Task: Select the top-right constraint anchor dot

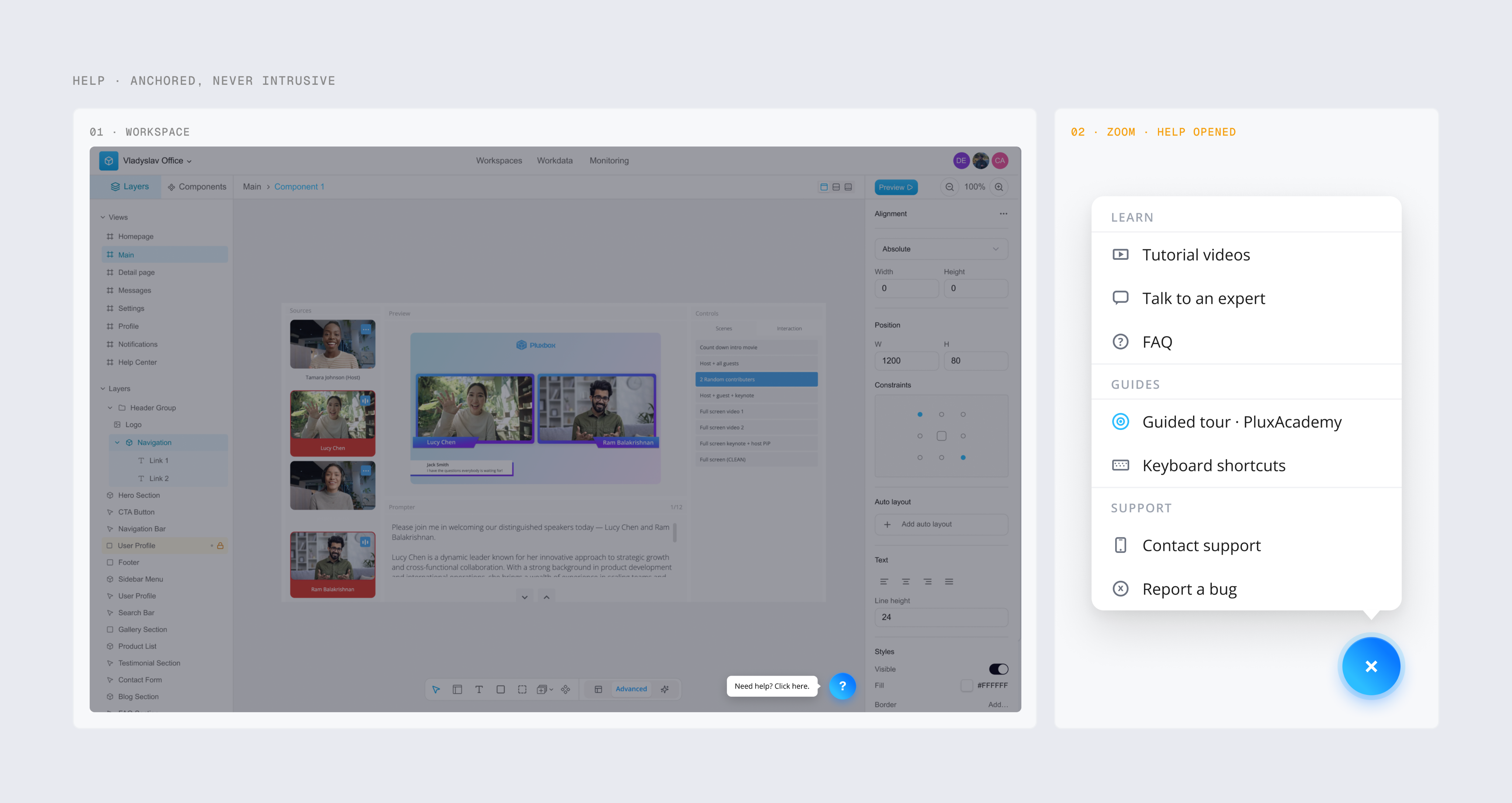Action: (x=963, y=414)
